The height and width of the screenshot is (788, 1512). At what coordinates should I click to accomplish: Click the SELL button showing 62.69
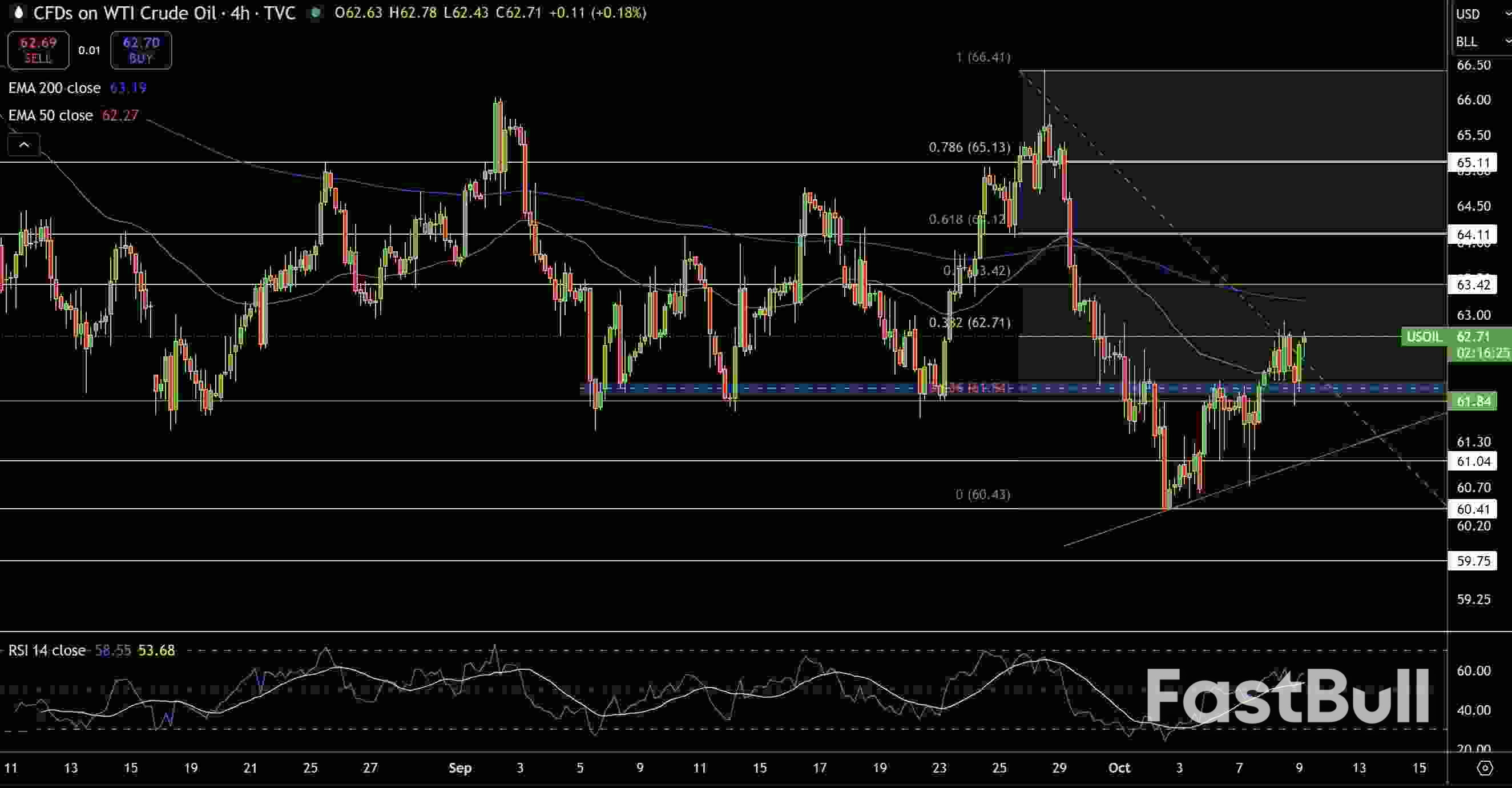point(38,50)
